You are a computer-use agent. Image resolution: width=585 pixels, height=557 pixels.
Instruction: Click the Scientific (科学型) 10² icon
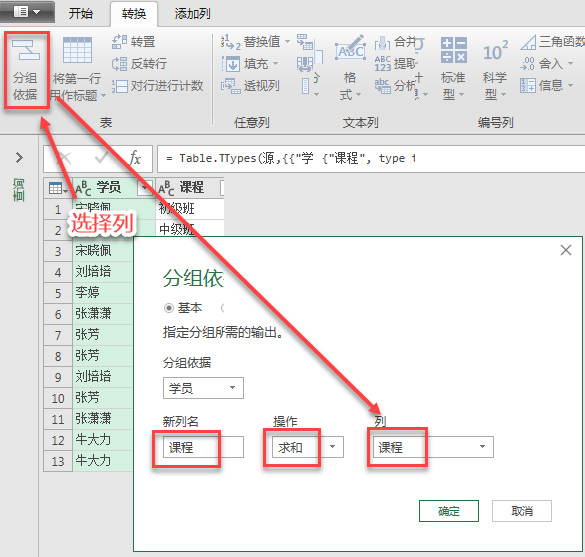495,51
